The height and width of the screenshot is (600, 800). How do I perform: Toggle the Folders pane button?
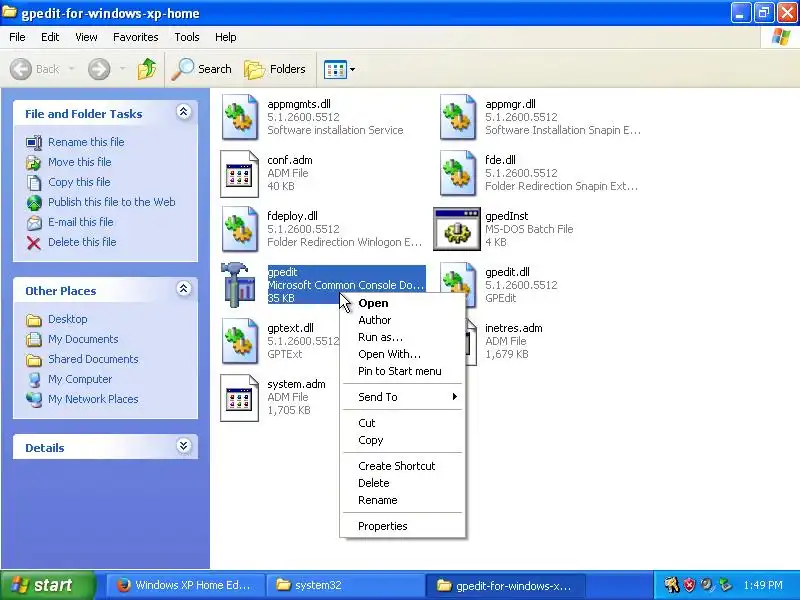(275, 69)
